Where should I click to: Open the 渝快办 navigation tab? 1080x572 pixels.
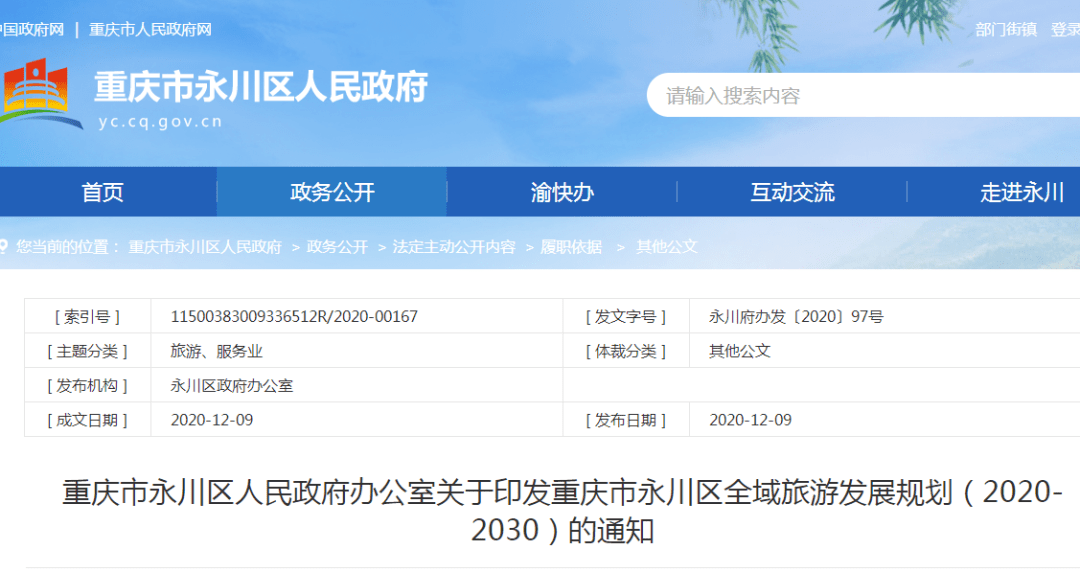coord(562,192)
